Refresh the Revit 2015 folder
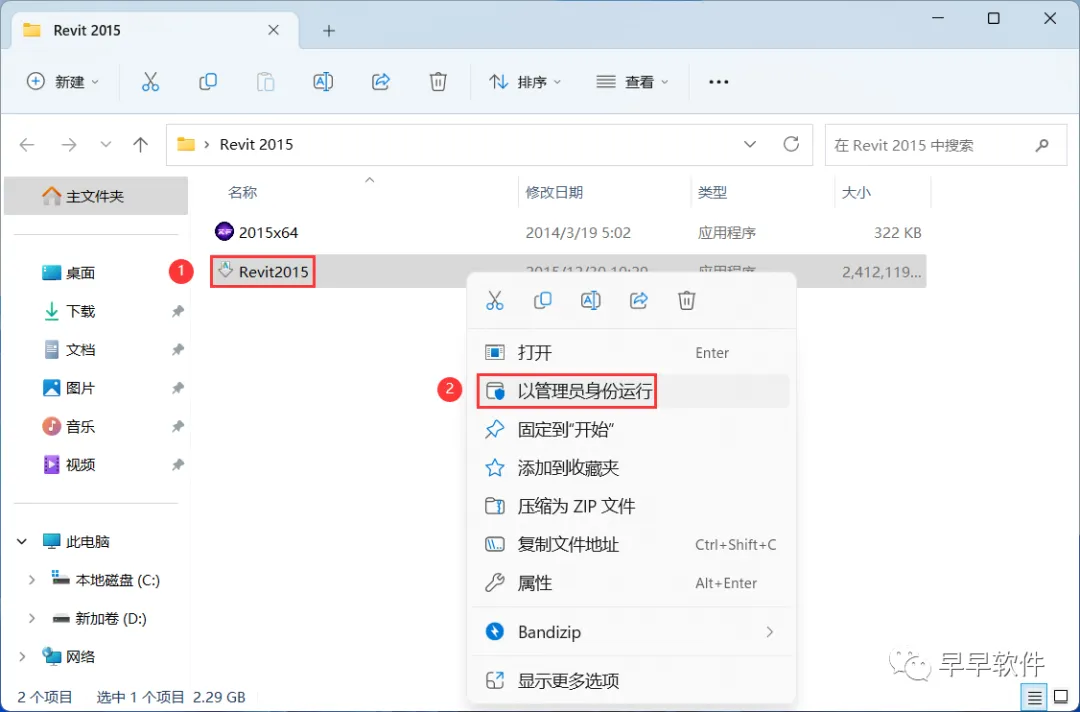The height and width of the screenshot is (712, 1080). (x=791, y=144)
